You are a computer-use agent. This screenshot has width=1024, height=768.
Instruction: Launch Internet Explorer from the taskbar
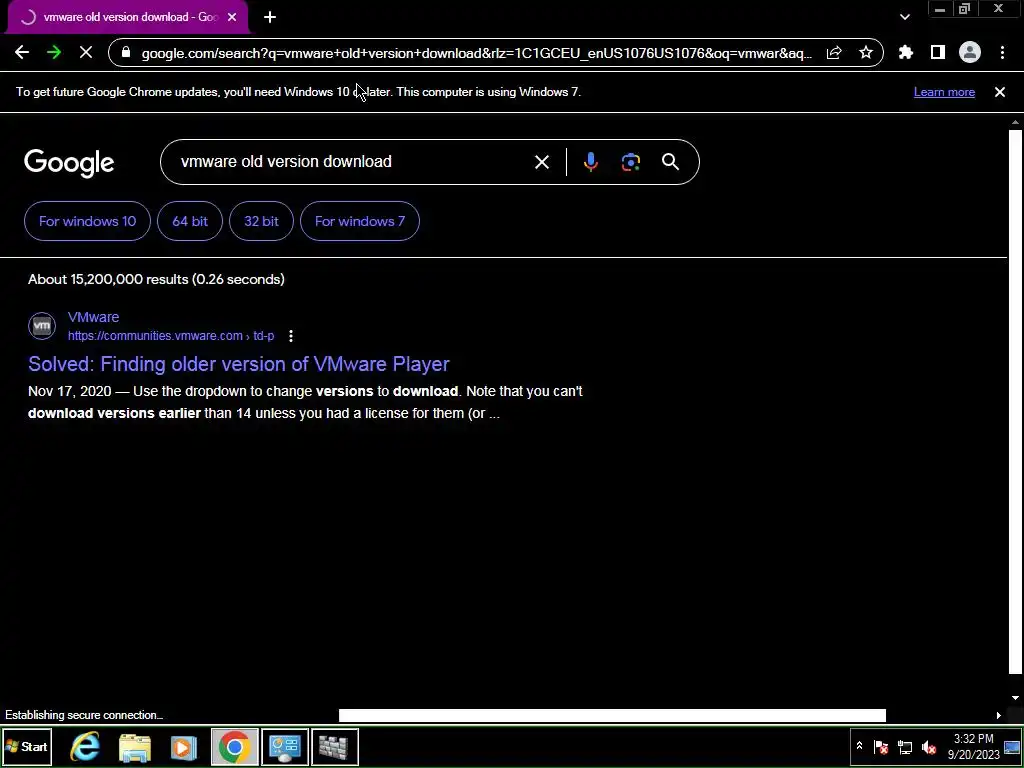[x=85, y=746]
